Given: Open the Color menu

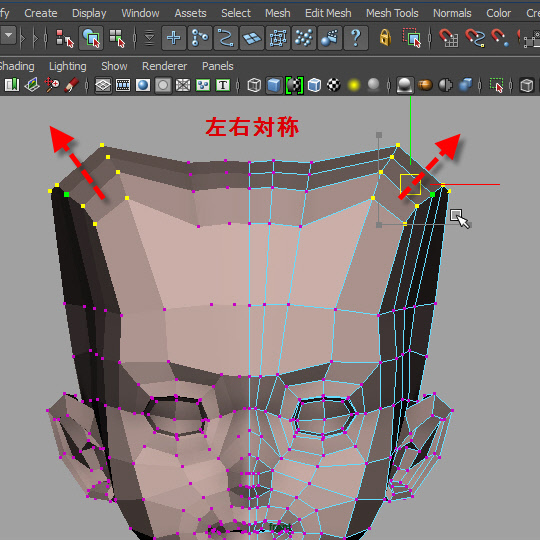Looking at the screenshot, I should click(x=498, y=13).
